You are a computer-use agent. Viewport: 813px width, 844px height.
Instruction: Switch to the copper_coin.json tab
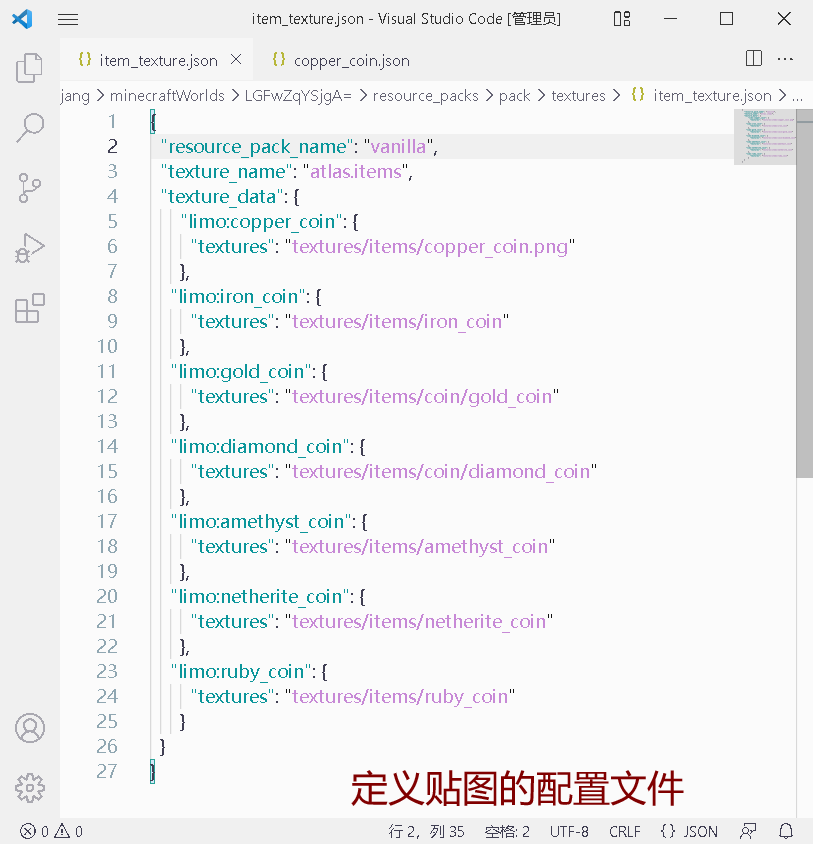click(341, 60)
